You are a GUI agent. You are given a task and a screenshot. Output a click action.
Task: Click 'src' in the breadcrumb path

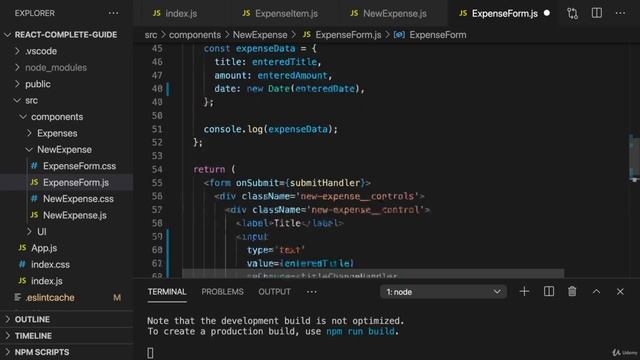tap(151, 35)
